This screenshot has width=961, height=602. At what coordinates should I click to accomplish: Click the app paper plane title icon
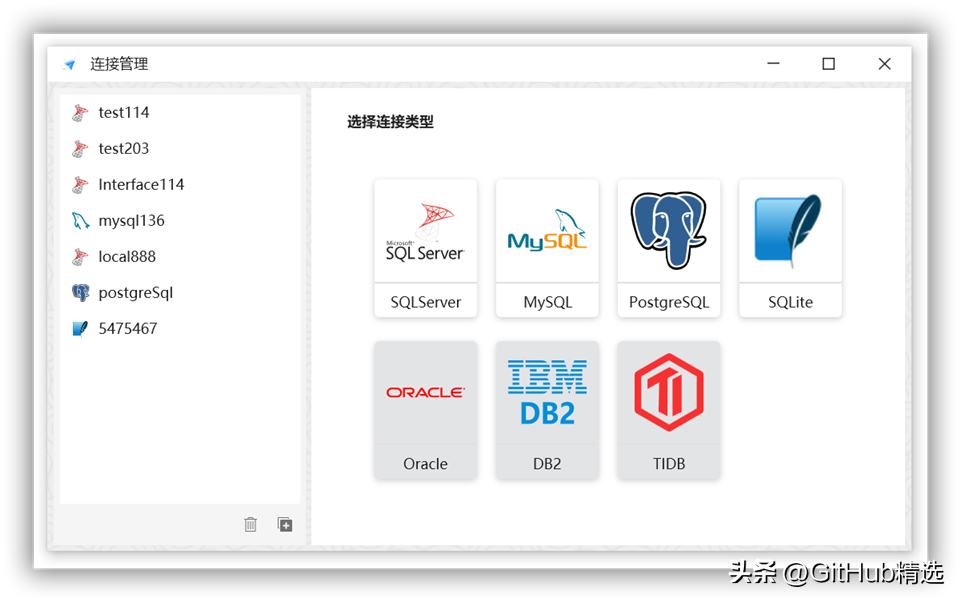[69, 64]
